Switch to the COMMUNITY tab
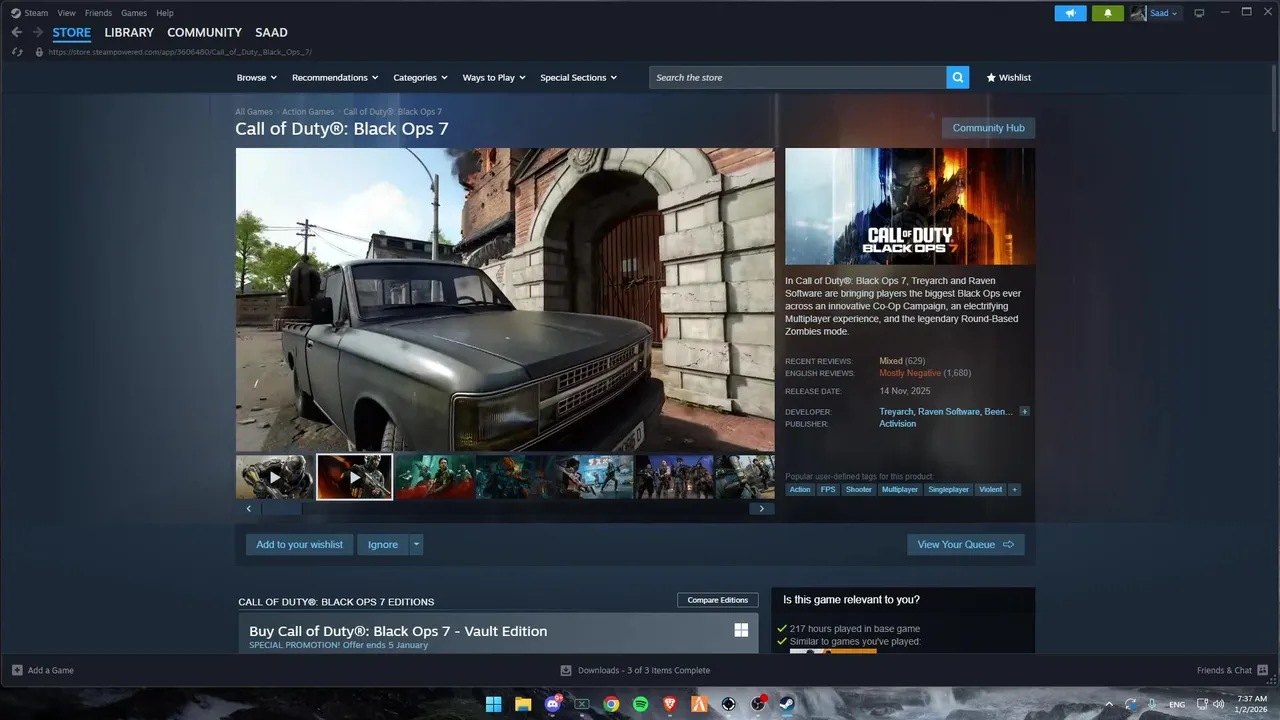Viewport: 1280px width, 720px height. [x=204, y=33]
